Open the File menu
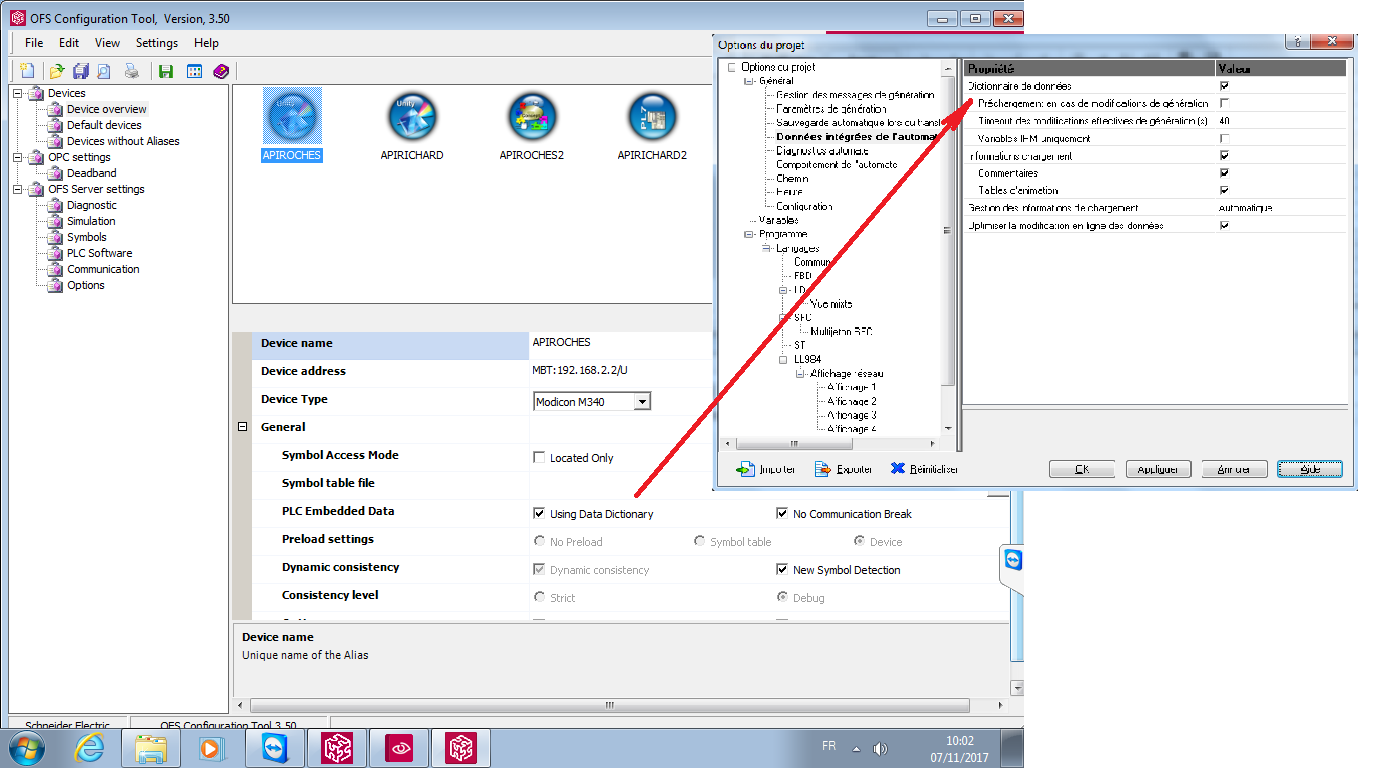 pos(34,43)
